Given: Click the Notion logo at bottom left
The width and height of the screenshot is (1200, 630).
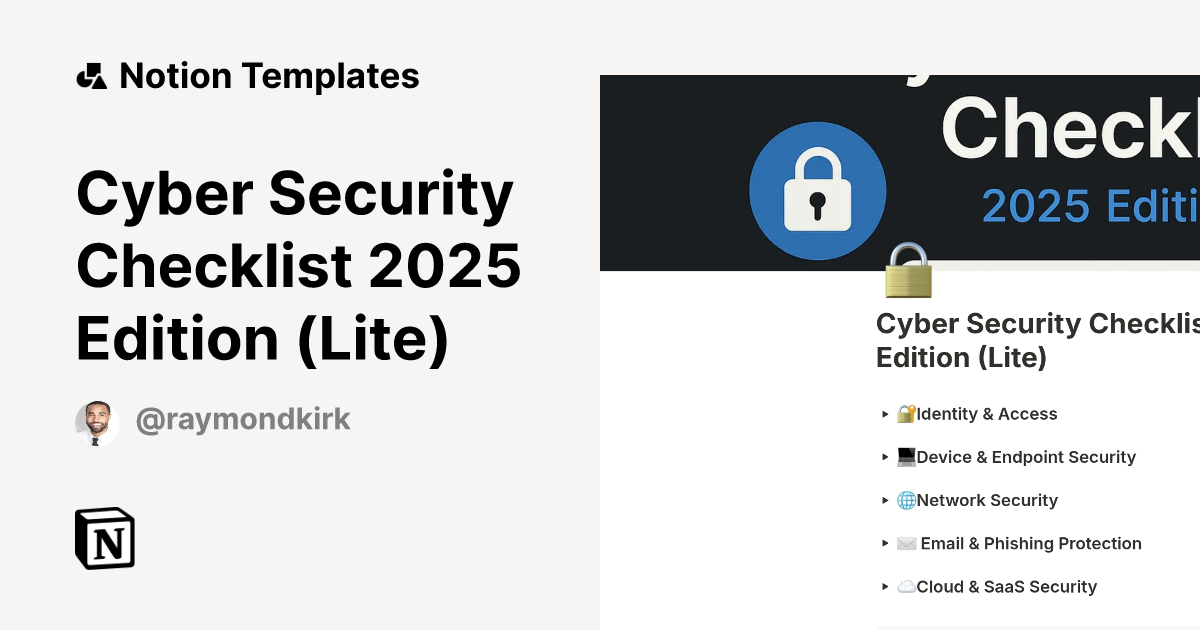Looking at the screenshot, I should (102, 539).
